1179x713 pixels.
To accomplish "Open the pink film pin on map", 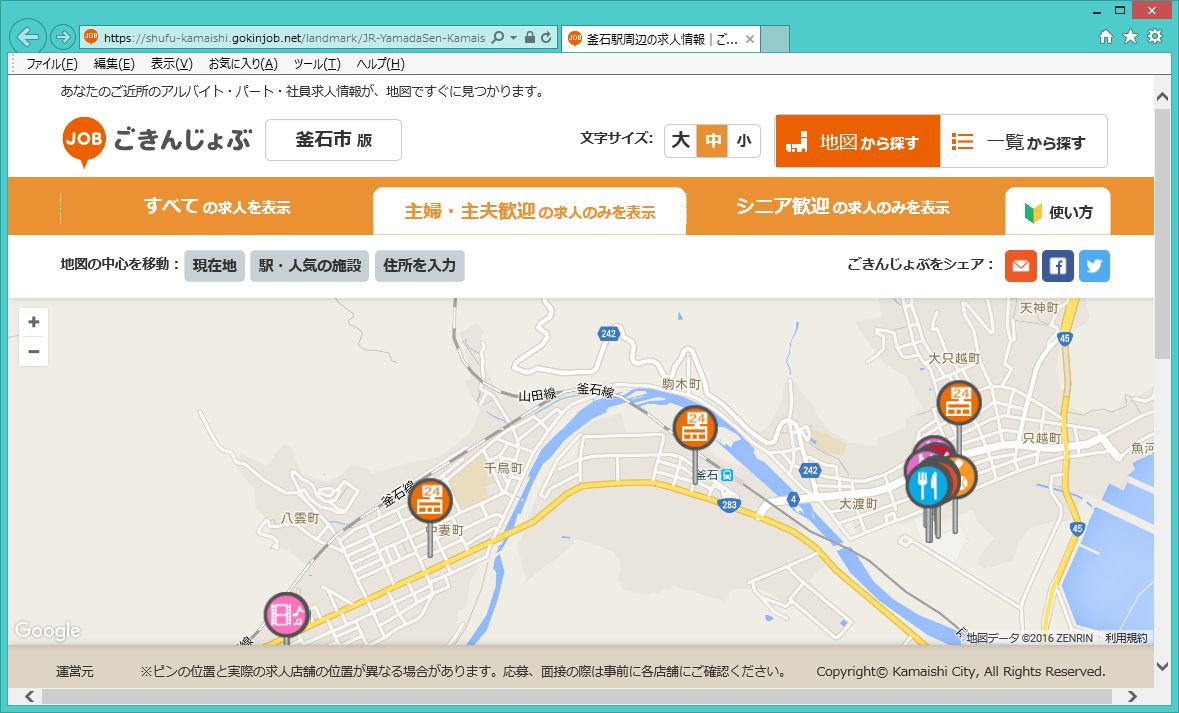I will [x=286, y=614].
